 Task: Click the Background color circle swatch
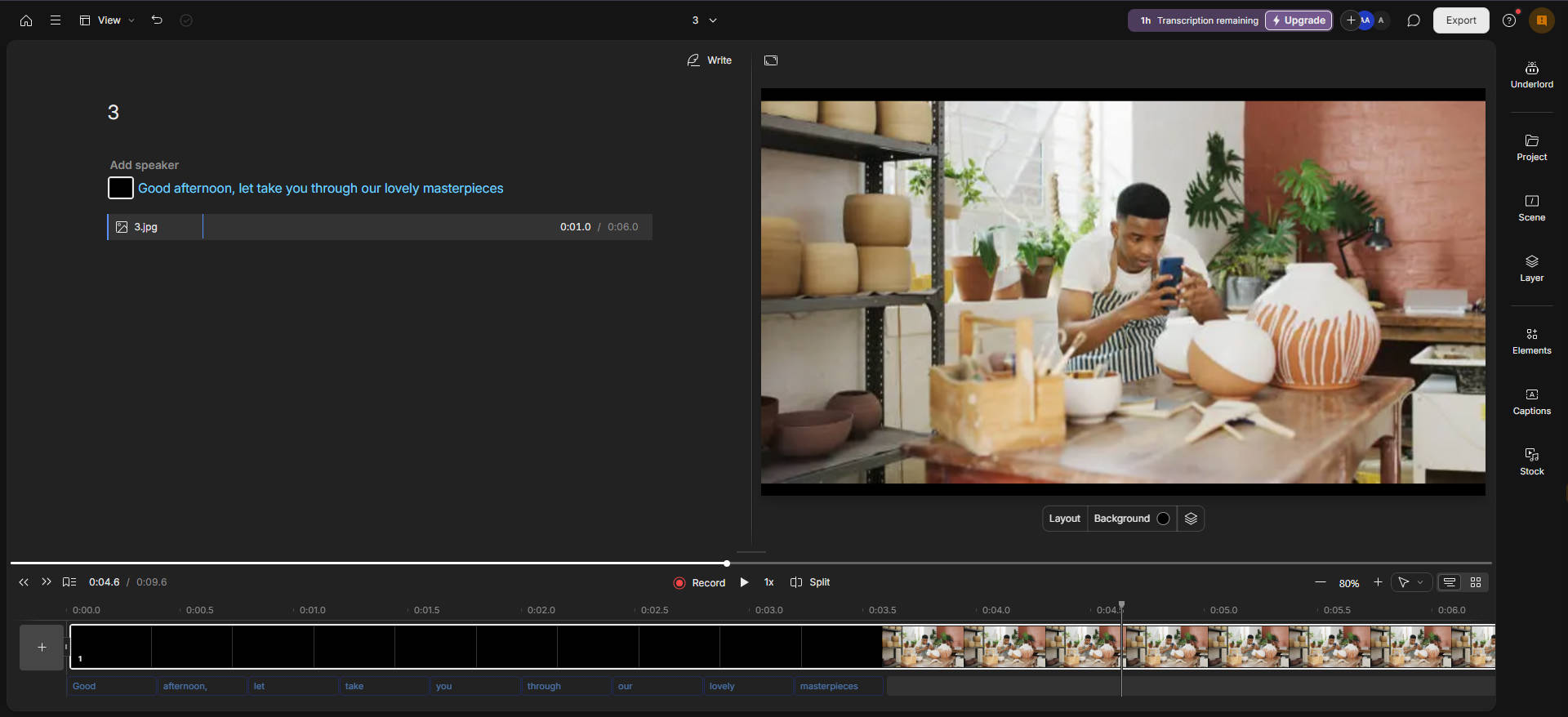(1163, 519)
